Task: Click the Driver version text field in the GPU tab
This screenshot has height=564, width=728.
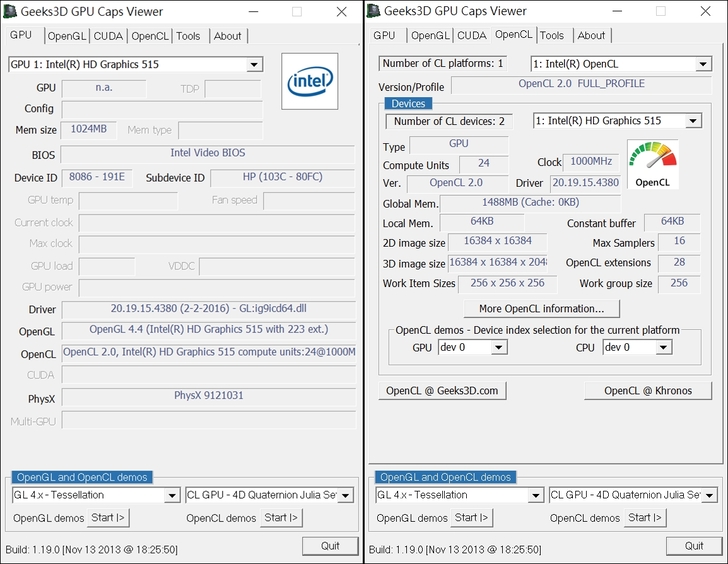Action: tap(207, 309)
